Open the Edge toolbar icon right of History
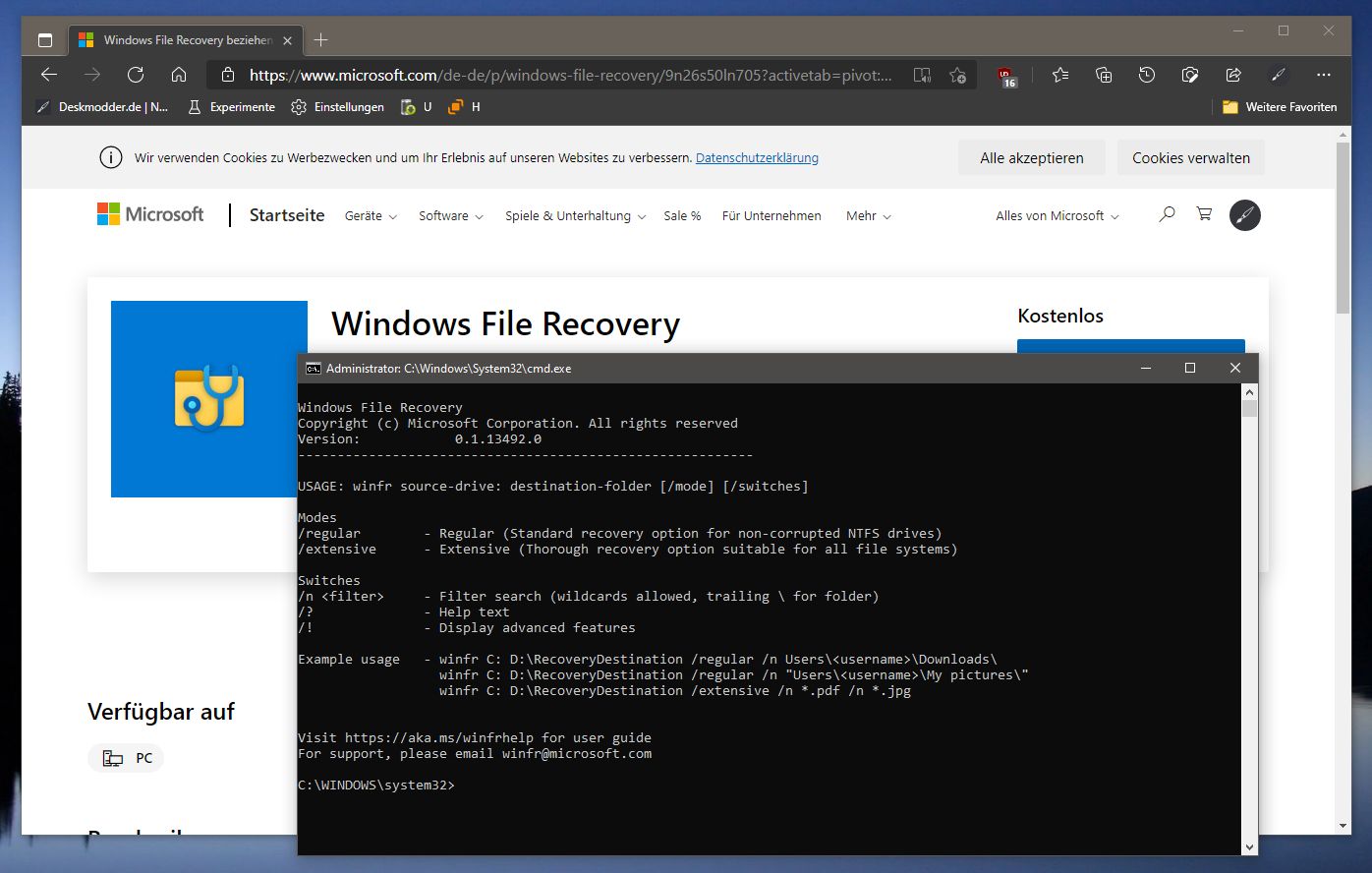Screen dimensions: 1372x873 click(1190, 75)
